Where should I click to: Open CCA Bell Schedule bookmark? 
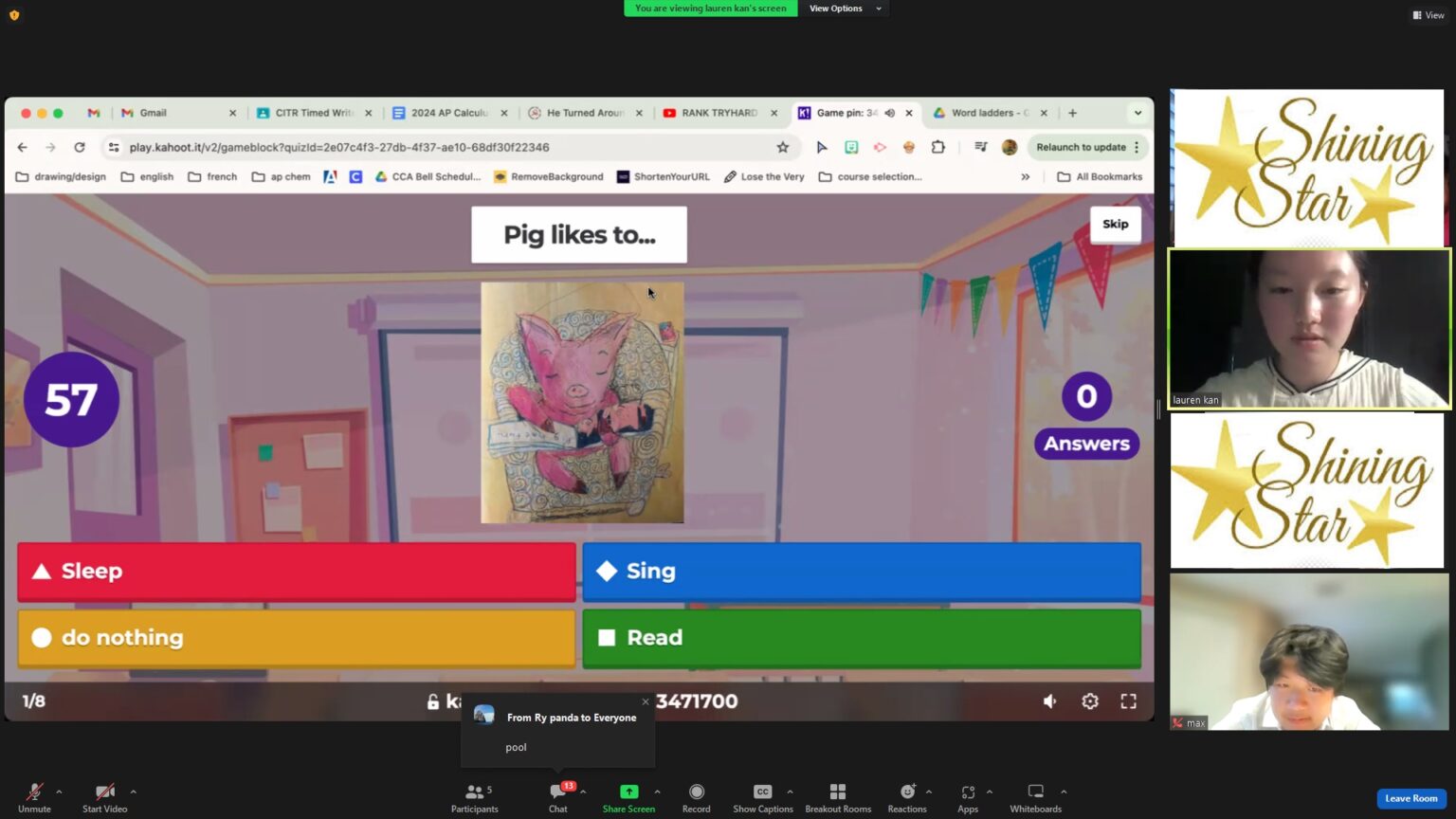tap(428, 176)
